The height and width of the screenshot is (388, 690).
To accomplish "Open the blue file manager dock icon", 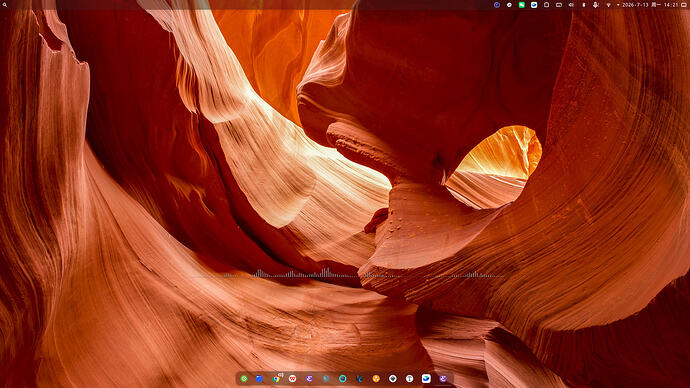I will 259,378.
